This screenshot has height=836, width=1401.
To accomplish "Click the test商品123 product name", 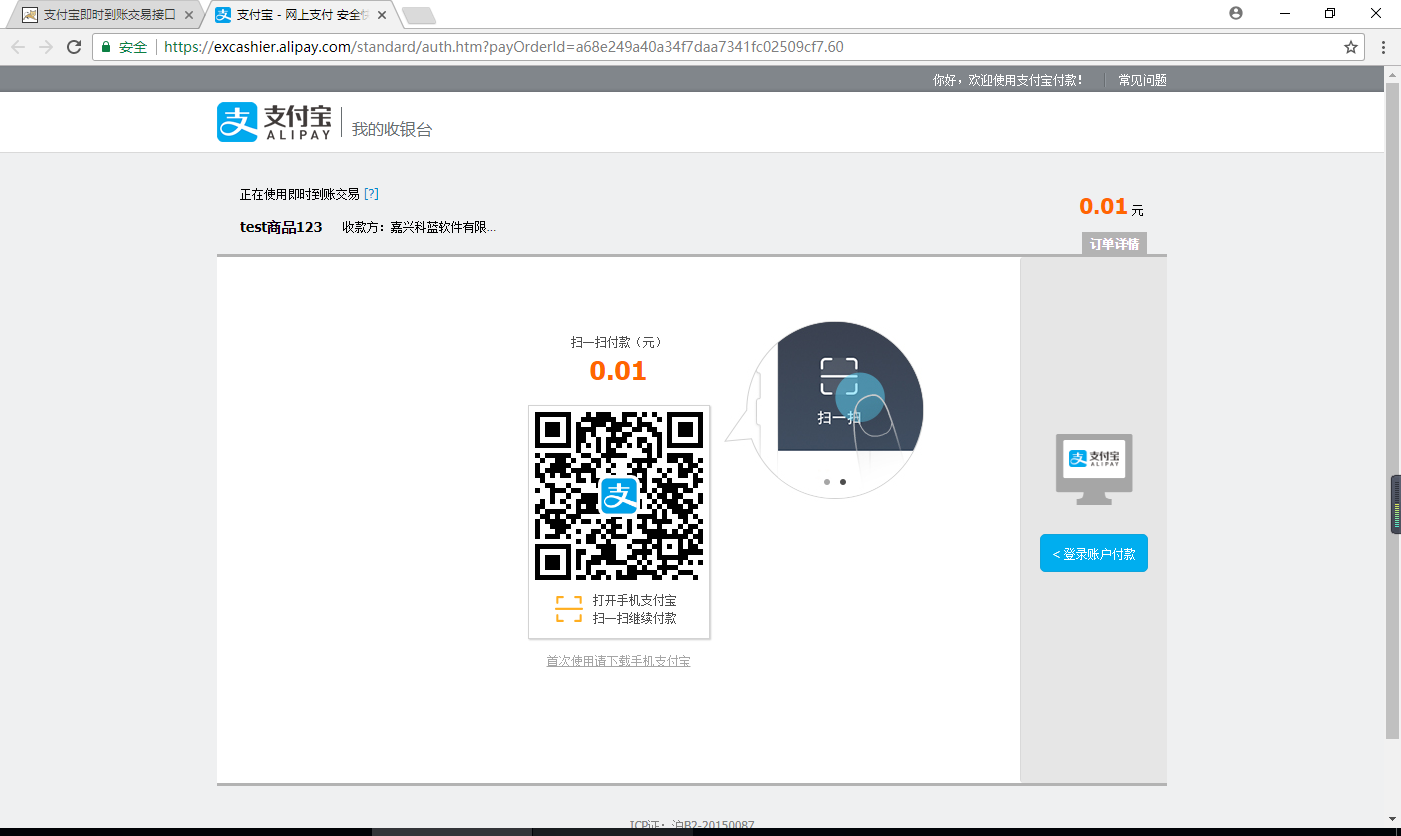I will tap(281, 227).
